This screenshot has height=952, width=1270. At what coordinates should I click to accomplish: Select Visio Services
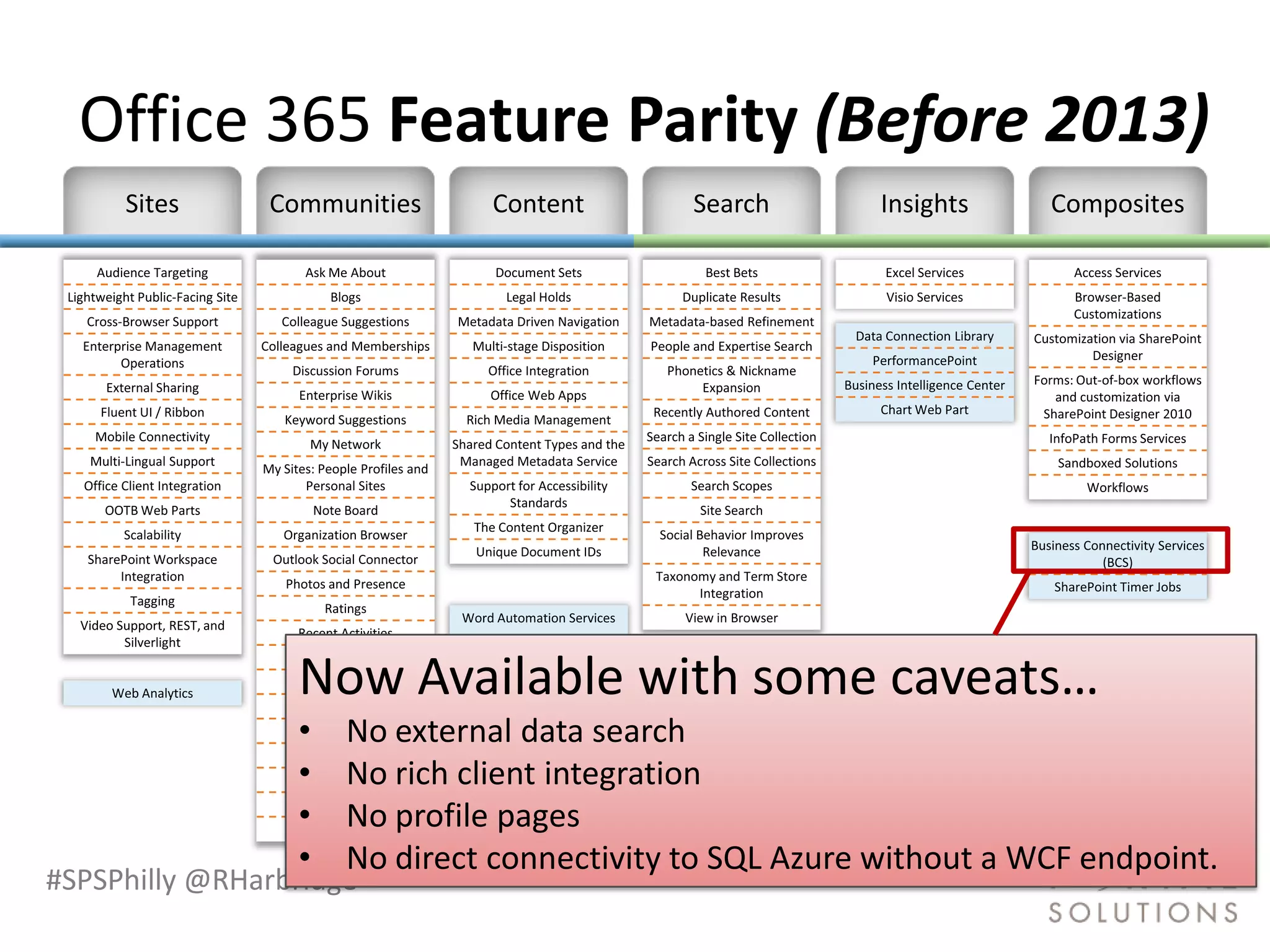pos(925,297)
